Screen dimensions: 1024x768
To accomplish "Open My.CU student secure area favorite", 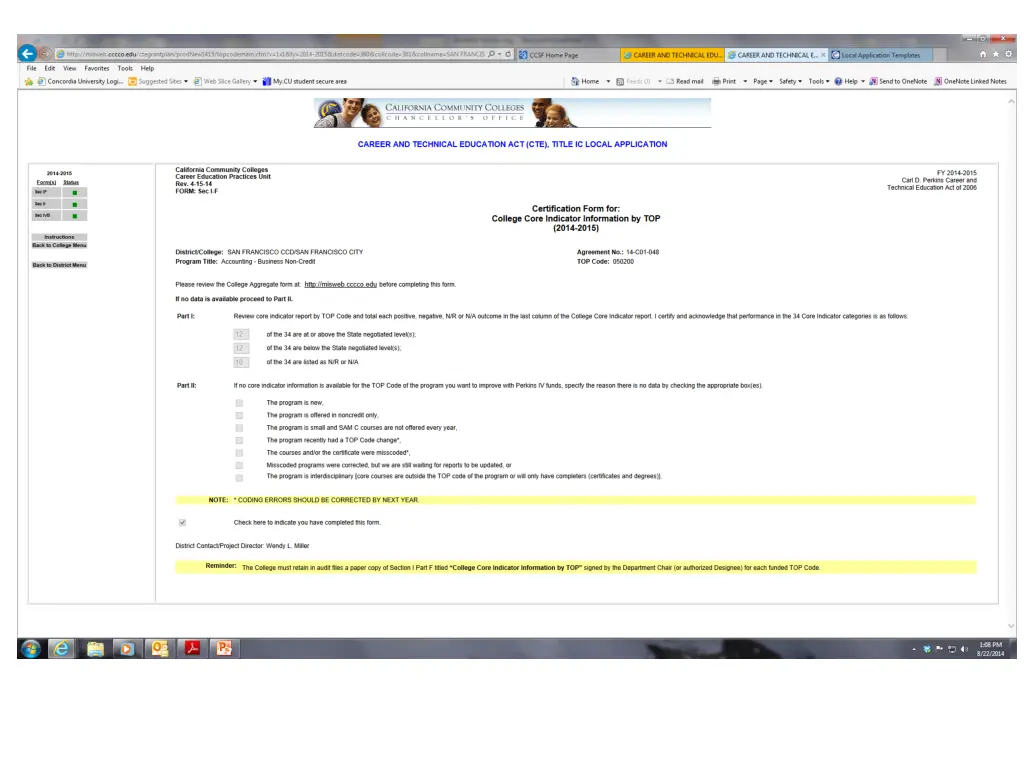I will pyautogui.click(x=305, y=82).
